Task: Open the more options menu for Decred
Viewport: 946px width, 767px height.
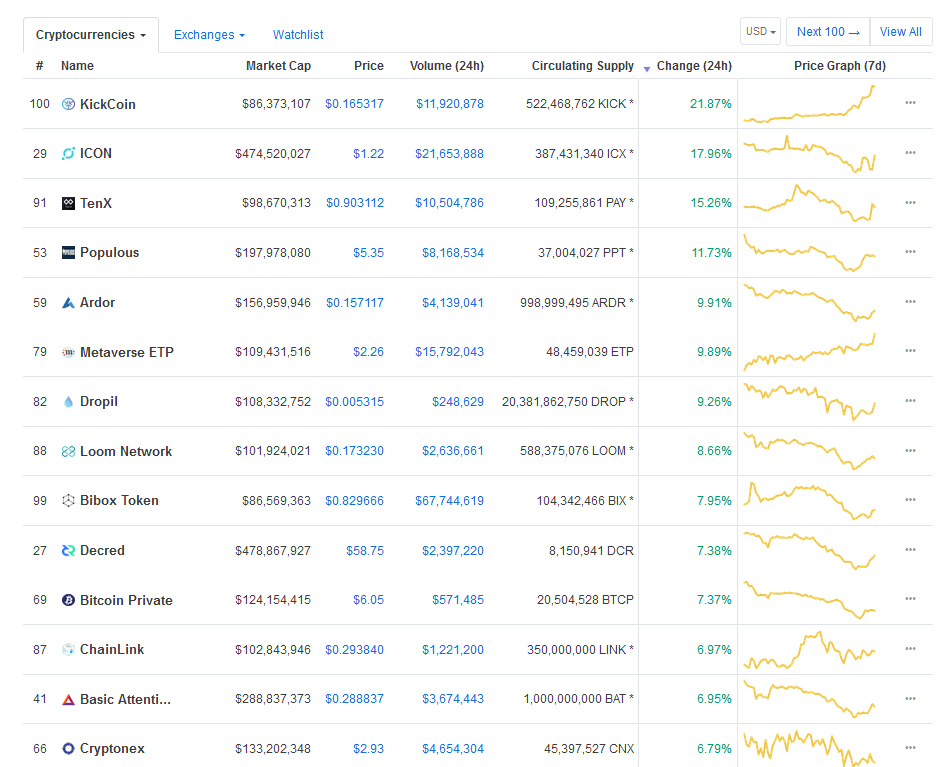Action: (910, 550)
